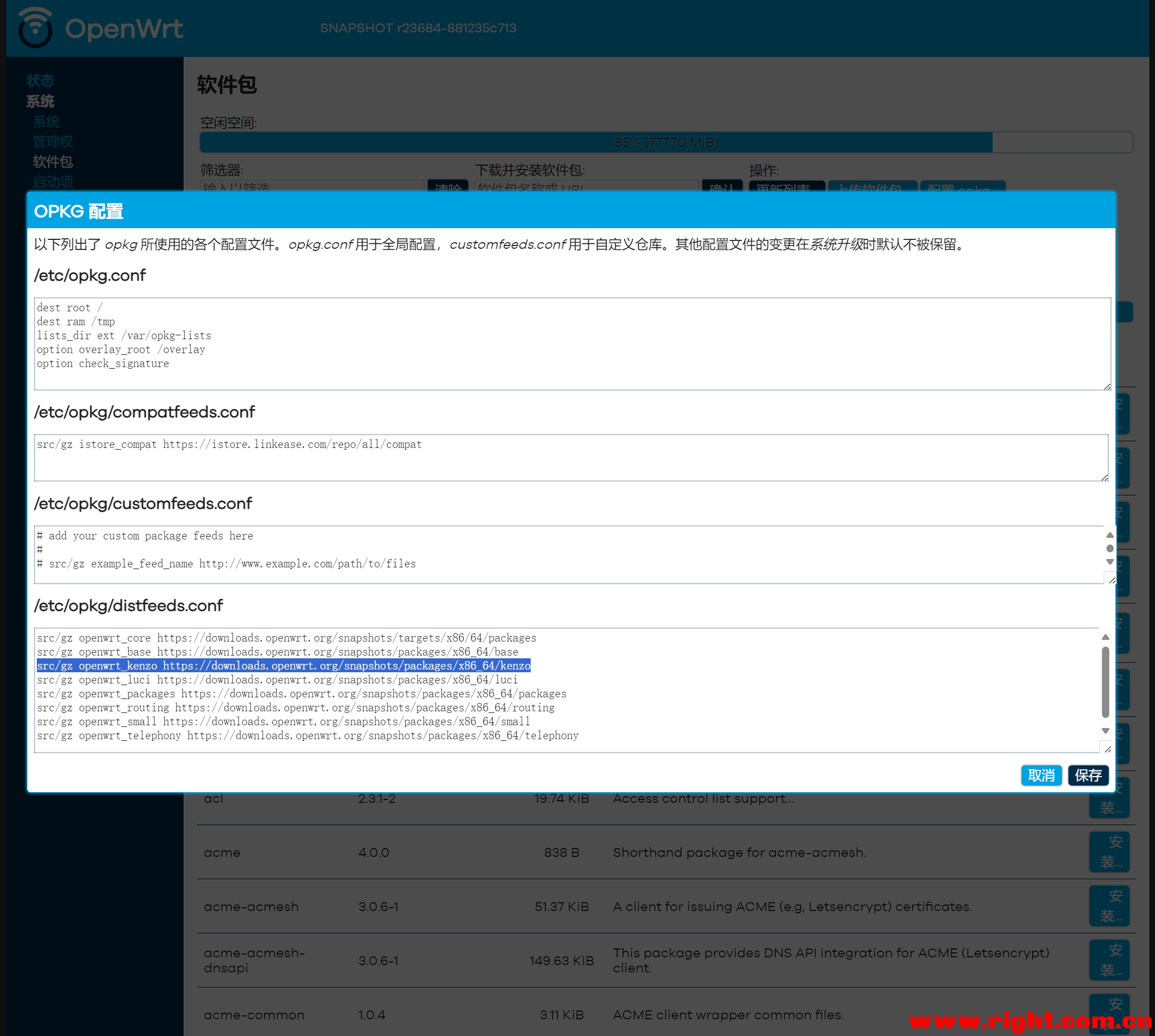Image resolution: width=1155 pixels, height=1036 pixels.
Task: Click the distfeeds.conf scrollbar thumb
Action: [x=1105, y=682]
